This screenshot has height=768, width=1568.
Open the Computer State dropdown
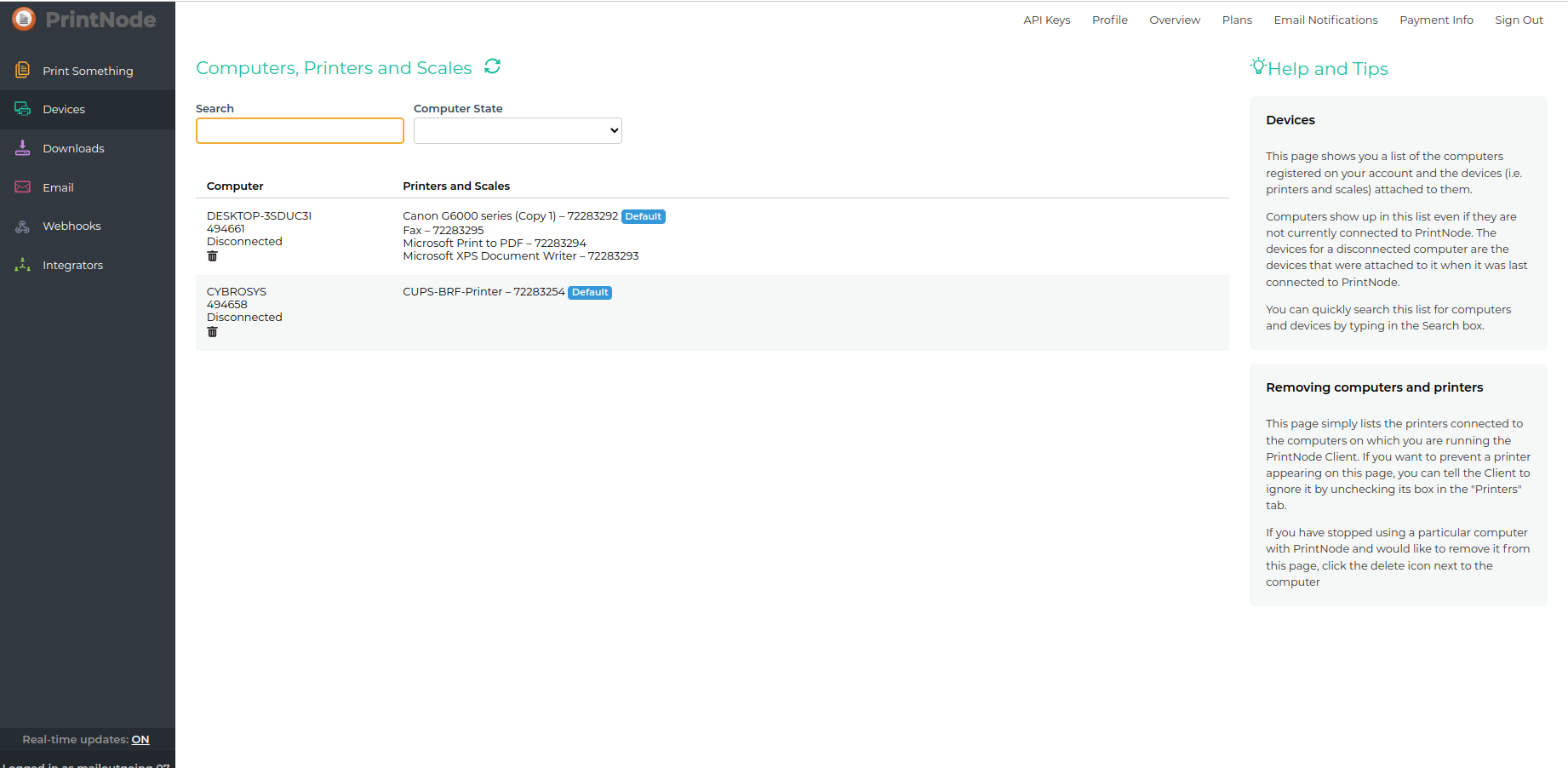[518, 130]
